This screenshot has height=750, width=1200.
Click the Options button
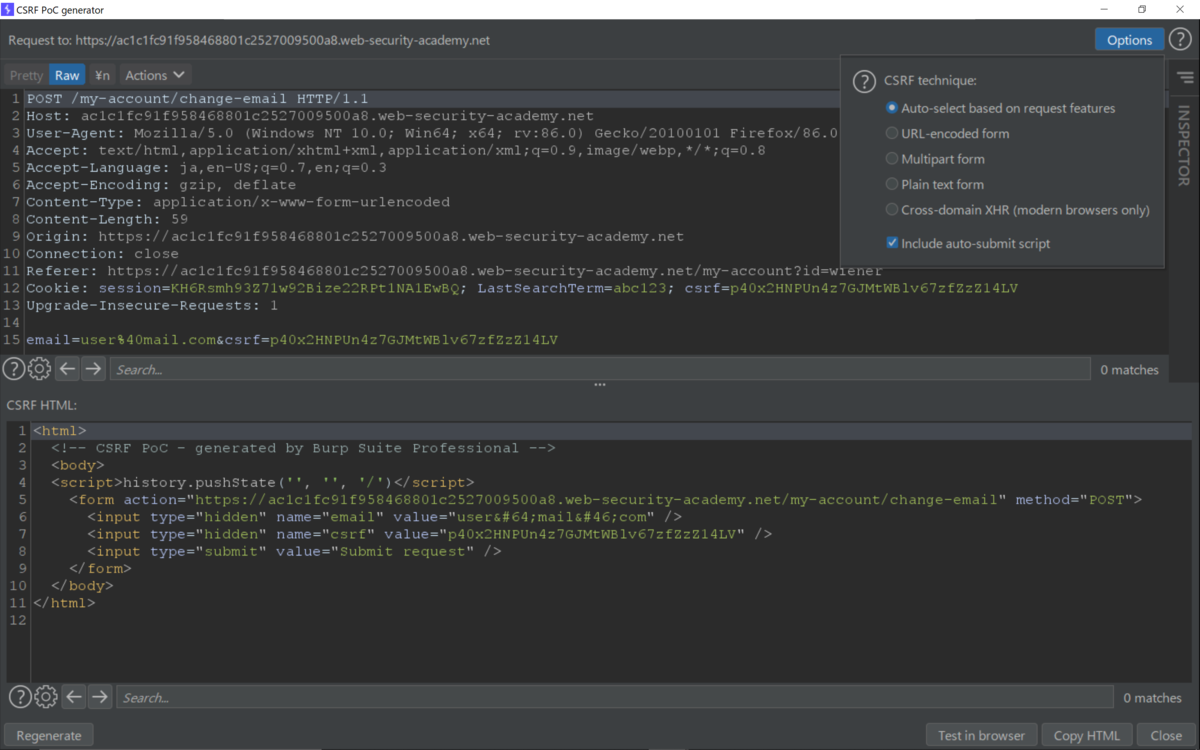click(x=1129, y=40)
